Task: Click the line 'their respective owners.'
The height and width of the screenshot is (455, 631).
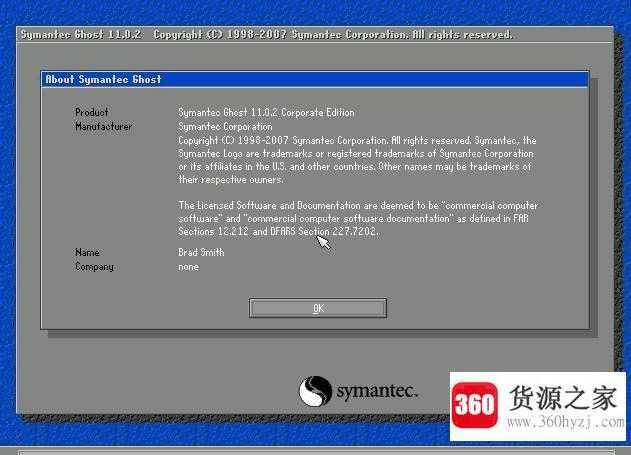Action: [231, 179]
